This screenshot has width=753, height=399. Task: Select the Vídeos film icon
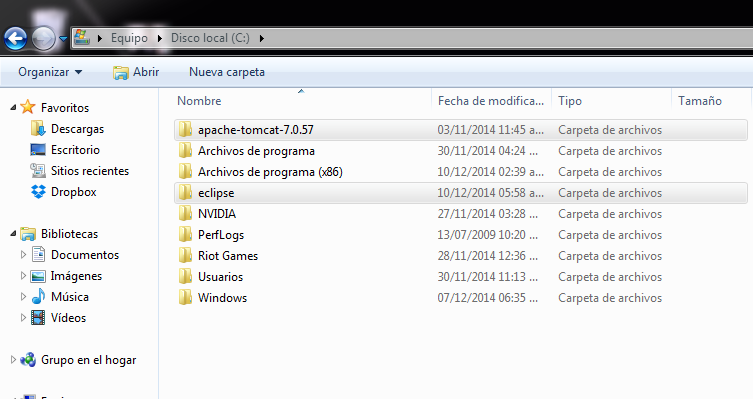pyautogui.click(x=38, y=317)
